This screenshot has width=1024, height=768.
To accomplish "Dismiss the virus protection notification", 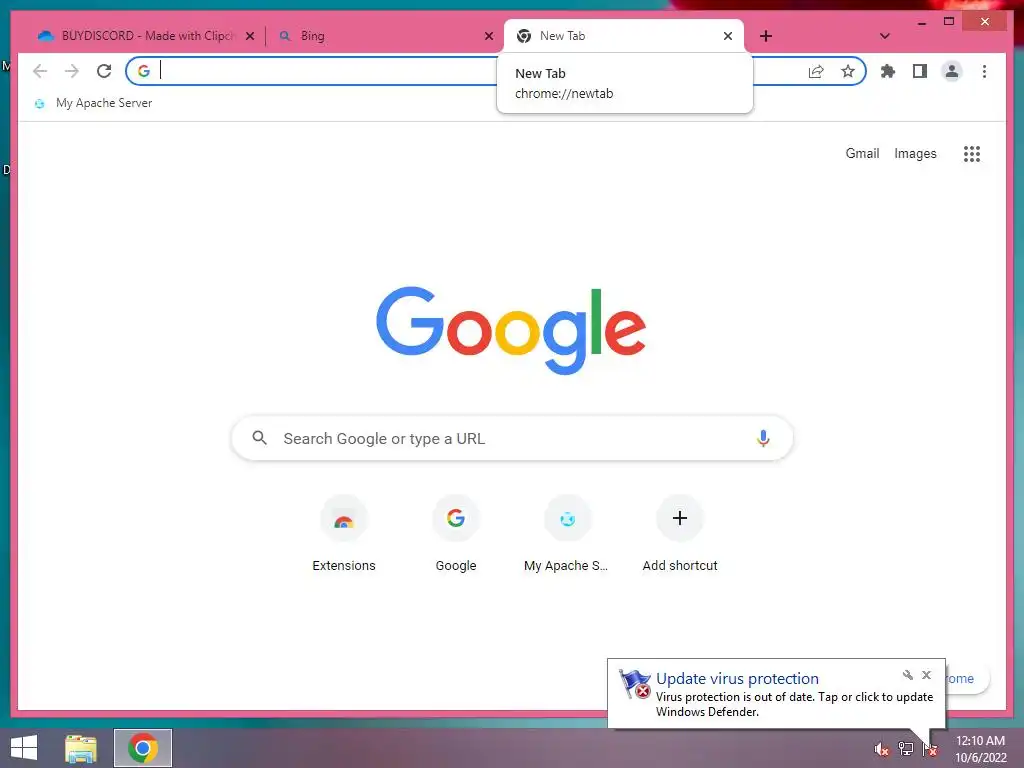I will (x=926, y=675).
